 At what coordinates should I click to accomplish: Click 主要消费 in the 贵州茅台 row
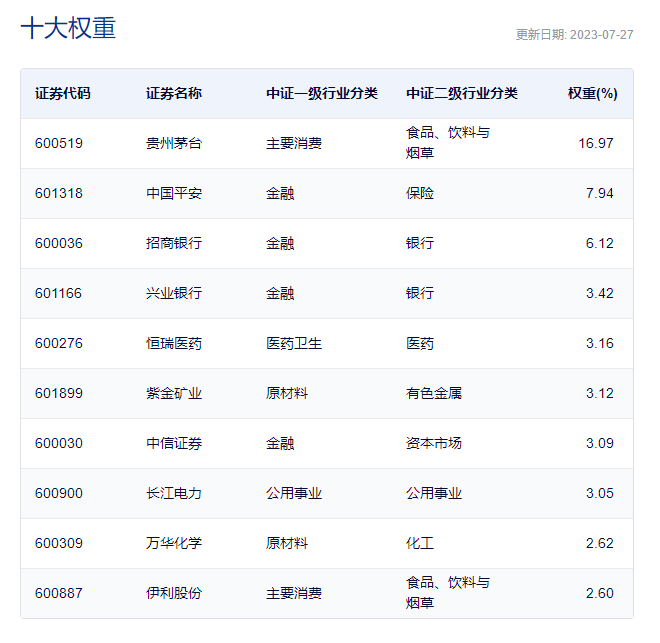point(294,143)
